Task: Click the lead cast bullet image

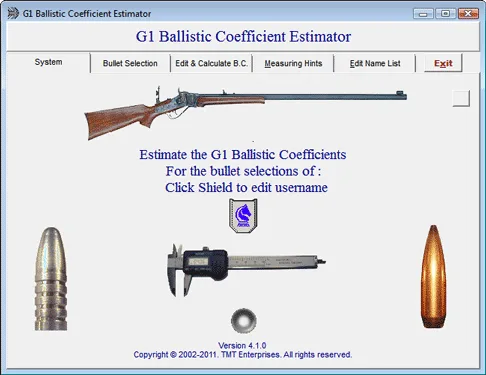Action: (51, 279)
